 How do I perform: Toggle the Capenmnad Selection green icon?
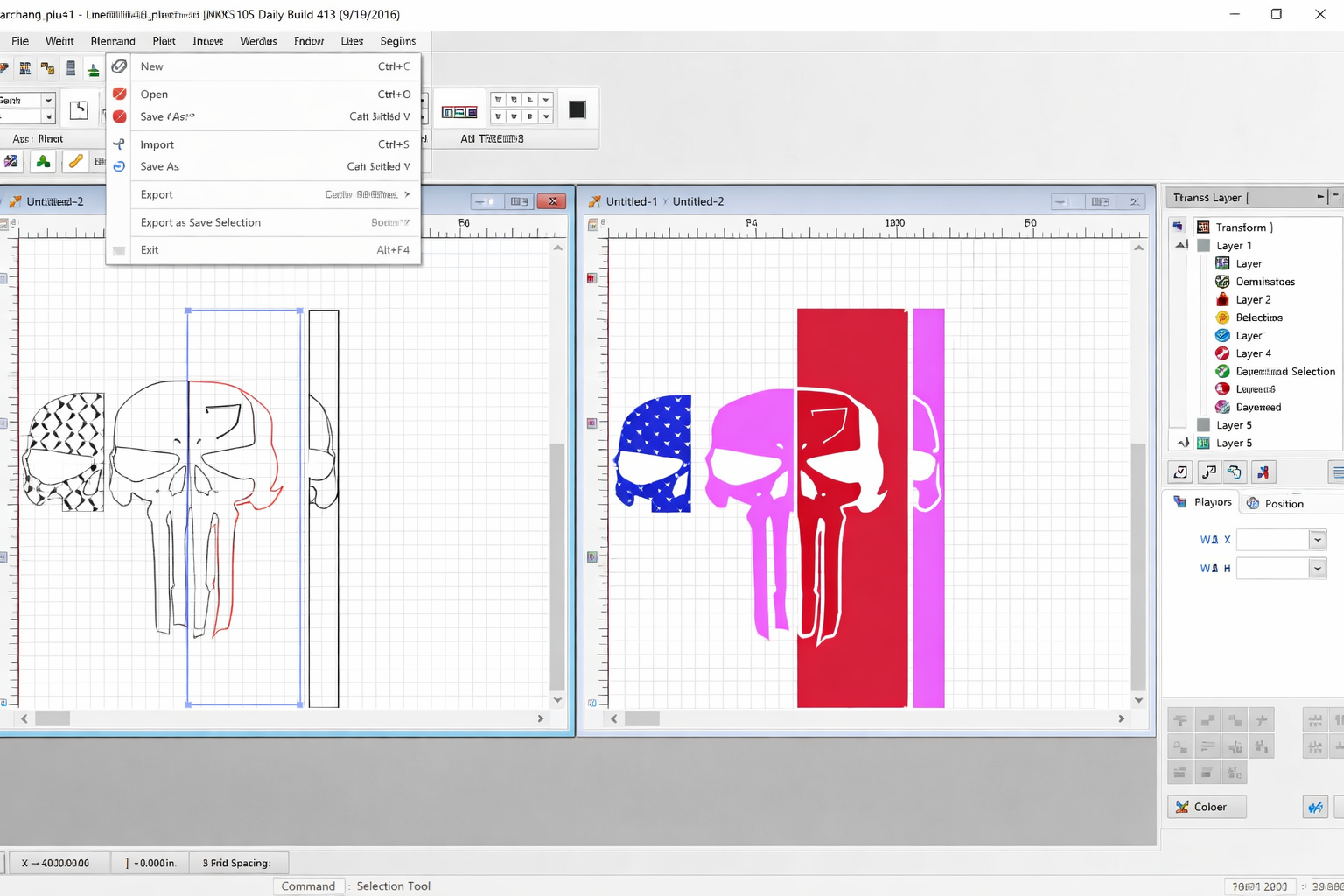coord(1222,372)
